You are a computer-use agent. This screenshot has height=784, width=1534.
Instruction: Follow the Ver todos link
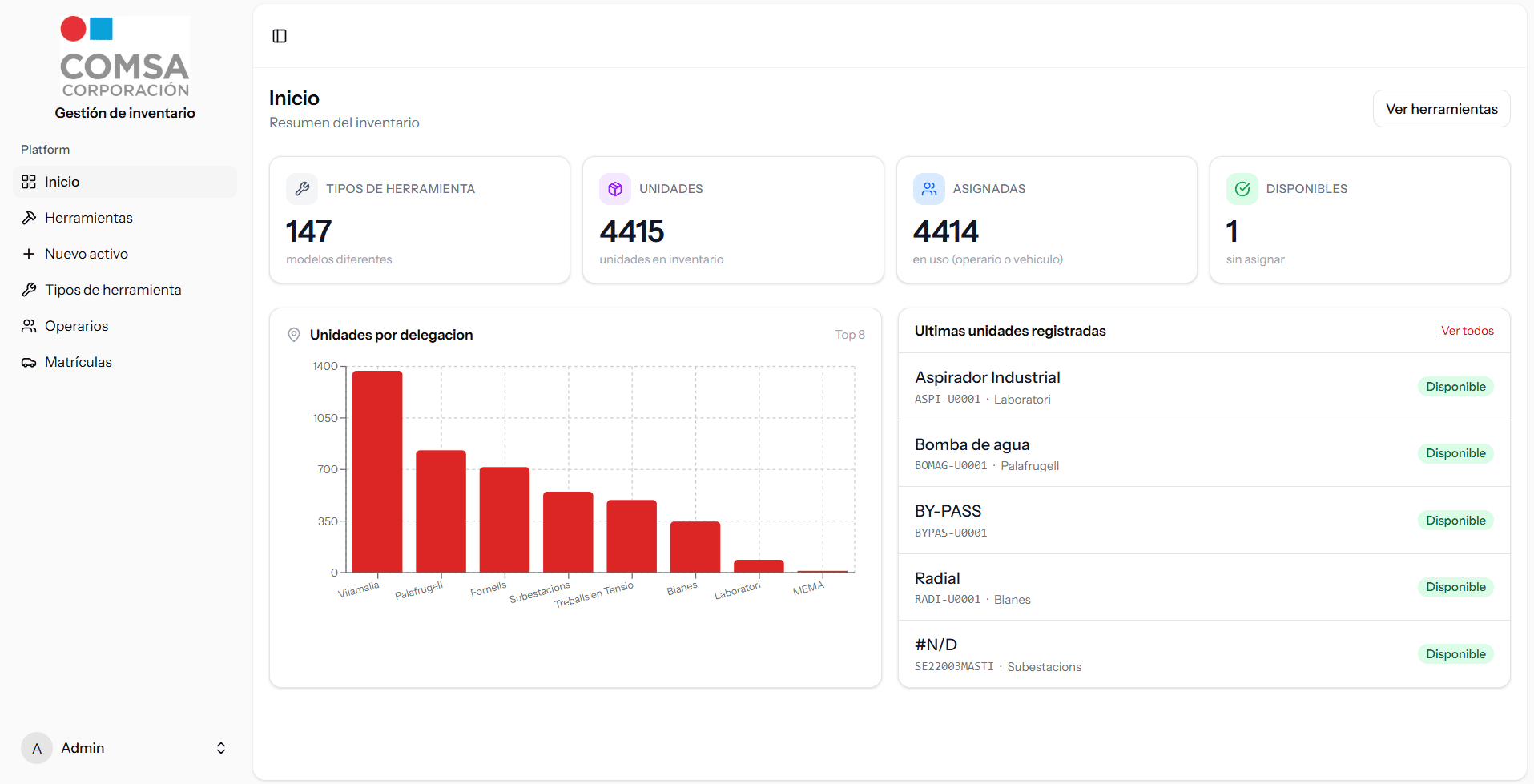point(1467,331)
